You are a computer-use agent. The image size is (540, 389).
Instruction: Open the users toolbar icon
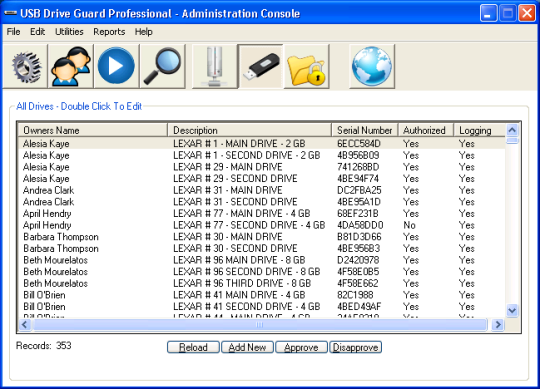71,66
